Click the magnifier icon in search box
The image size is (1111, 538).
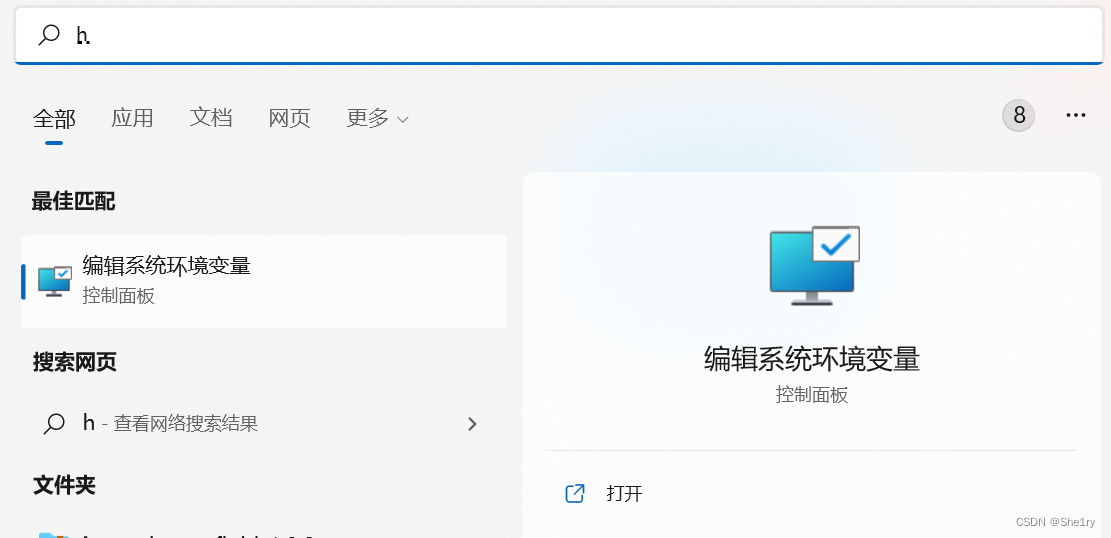pos(49,35)
